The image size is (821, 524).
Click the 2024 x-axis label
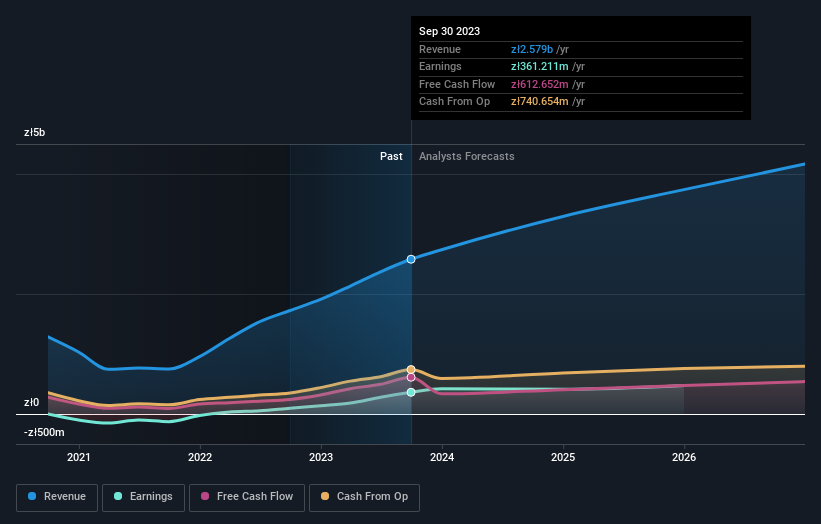click(442, 458)
